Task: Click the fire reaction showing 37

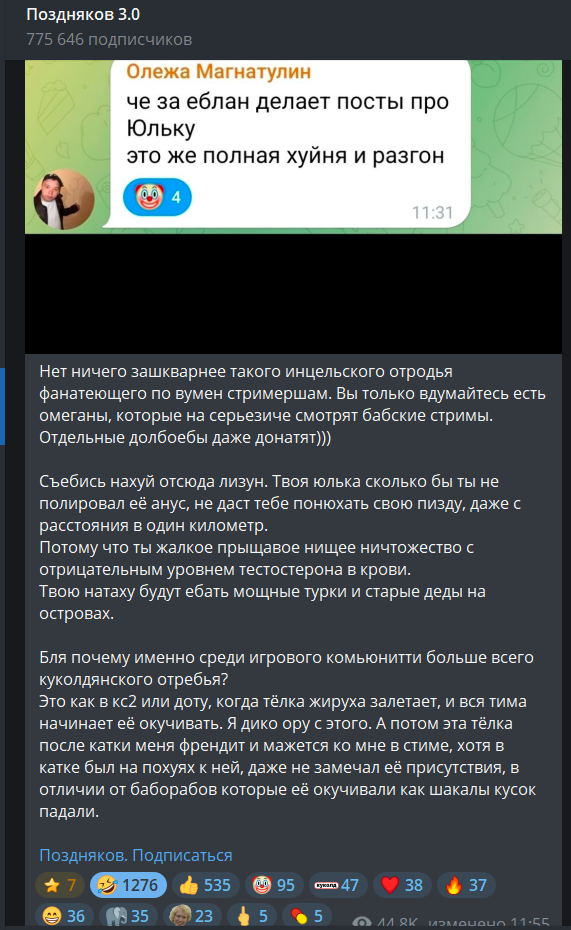Action: [465, 885]
